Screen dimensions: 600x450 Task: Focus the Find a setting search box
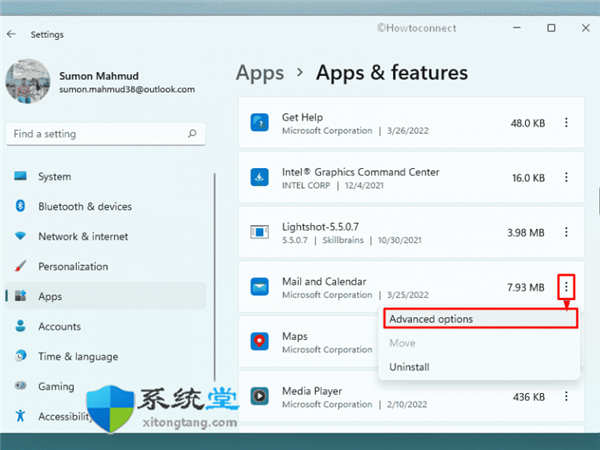(x=106, y=134)
